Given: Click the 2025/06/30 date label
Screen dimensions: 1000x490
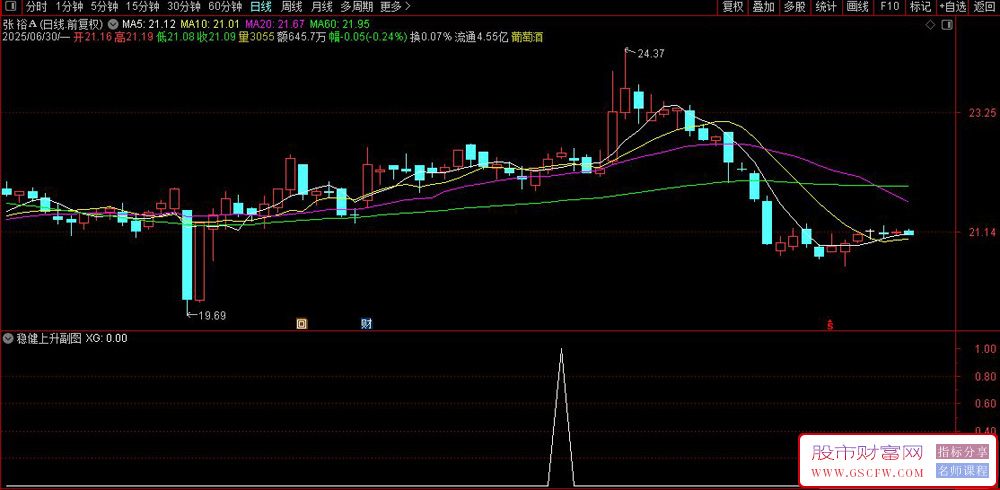Looking at the screenshot, I should [x=29, y=37].
